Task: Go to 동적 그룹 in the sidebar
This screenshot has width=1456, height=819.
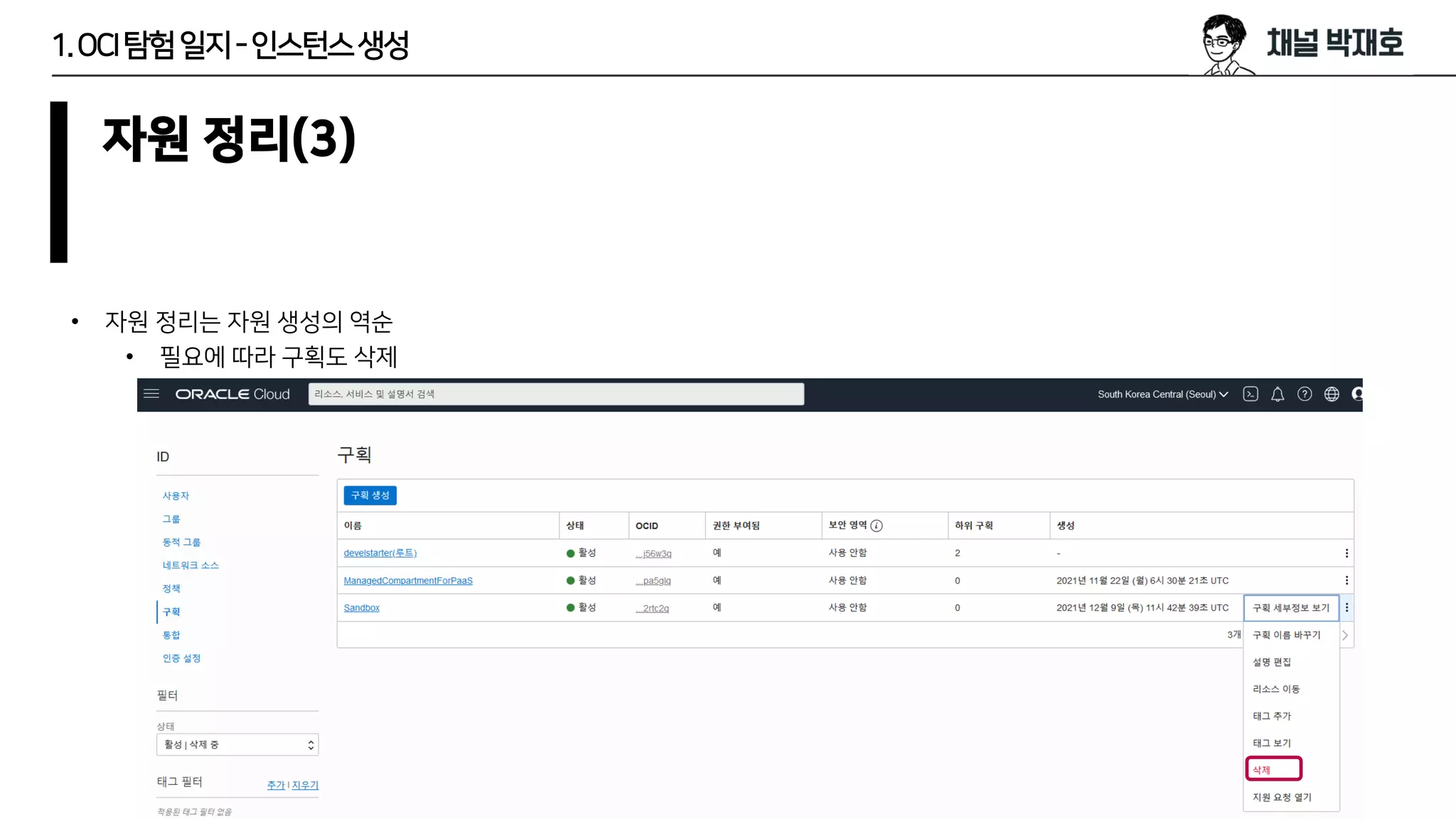Action: [181, 542]
